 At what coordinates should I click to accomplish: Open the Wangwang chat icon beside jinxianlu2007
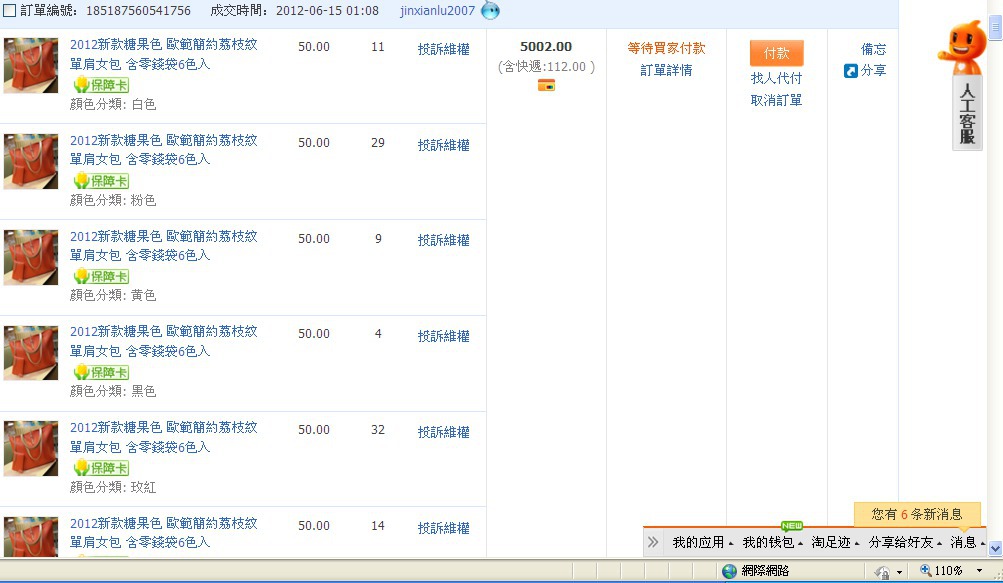coord(490,10)
